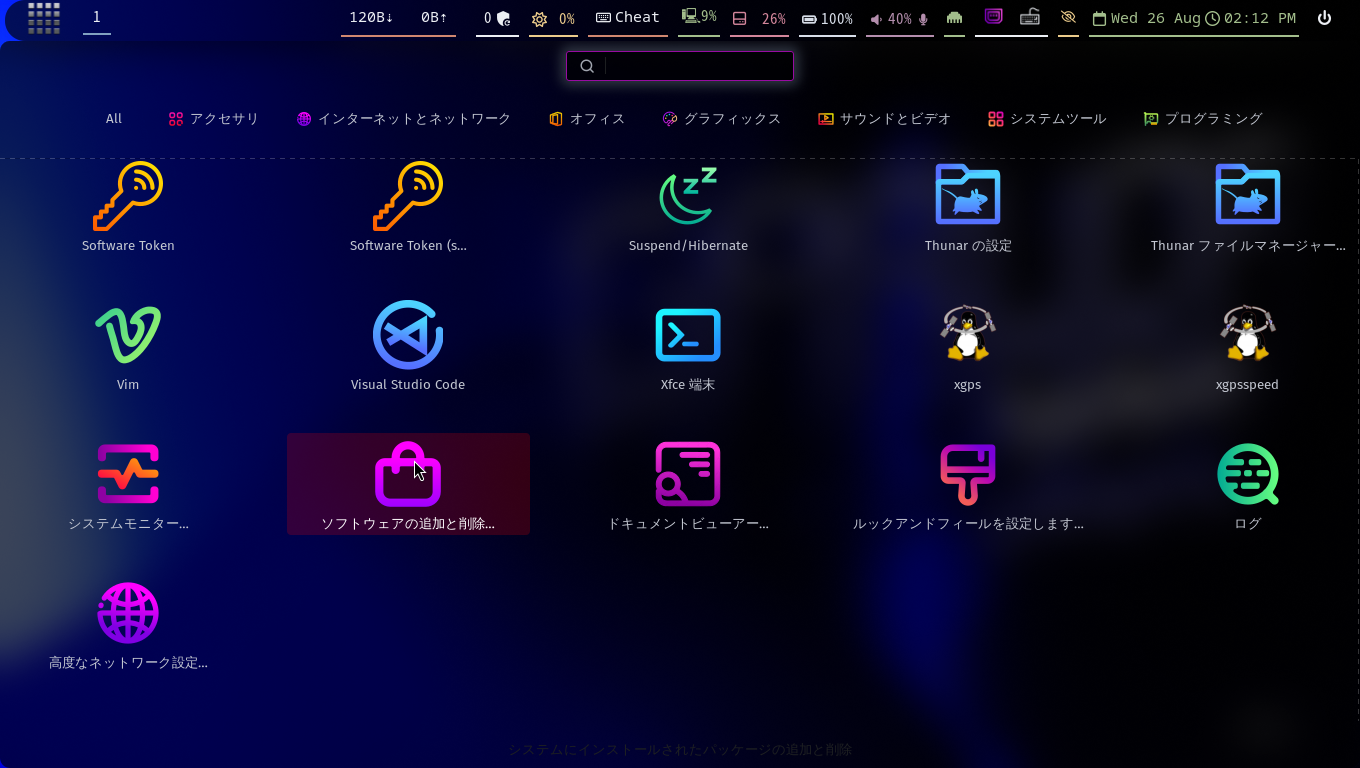
Task: Click the ログ label text
Action: 1248,524
